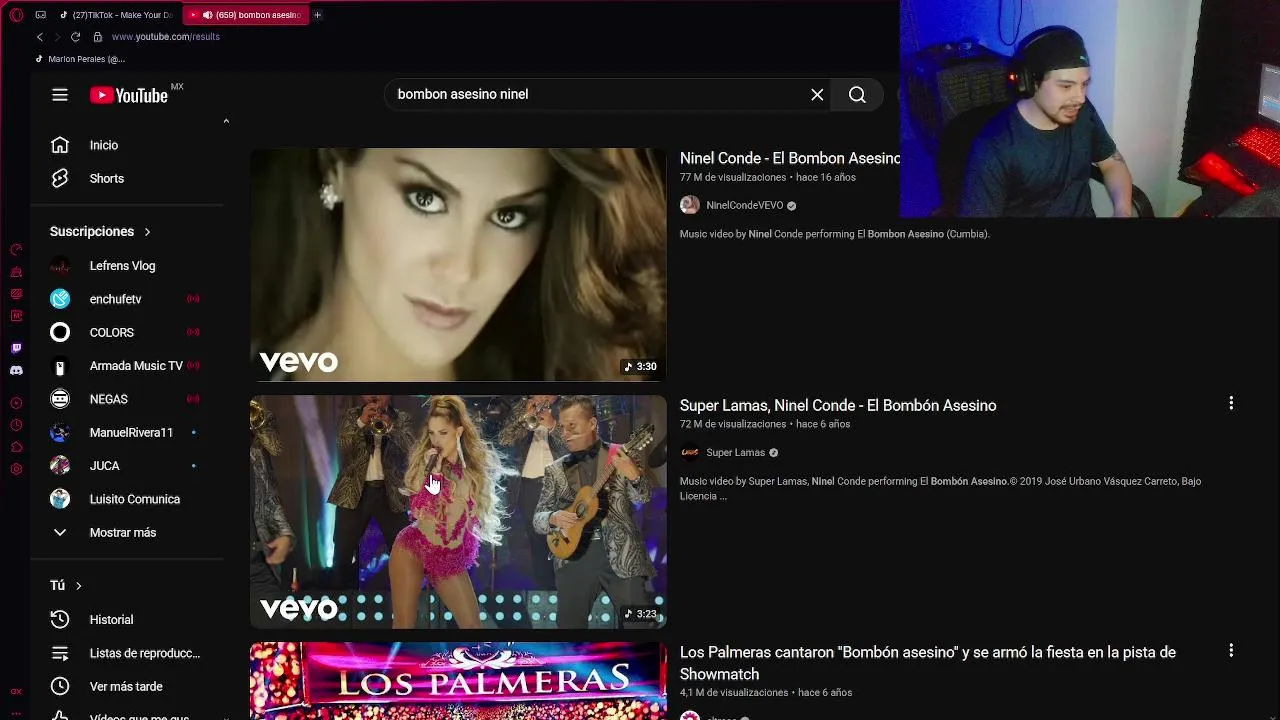
Task: Open settings gear in GX sidebar
Action: (x=16, y=469)
